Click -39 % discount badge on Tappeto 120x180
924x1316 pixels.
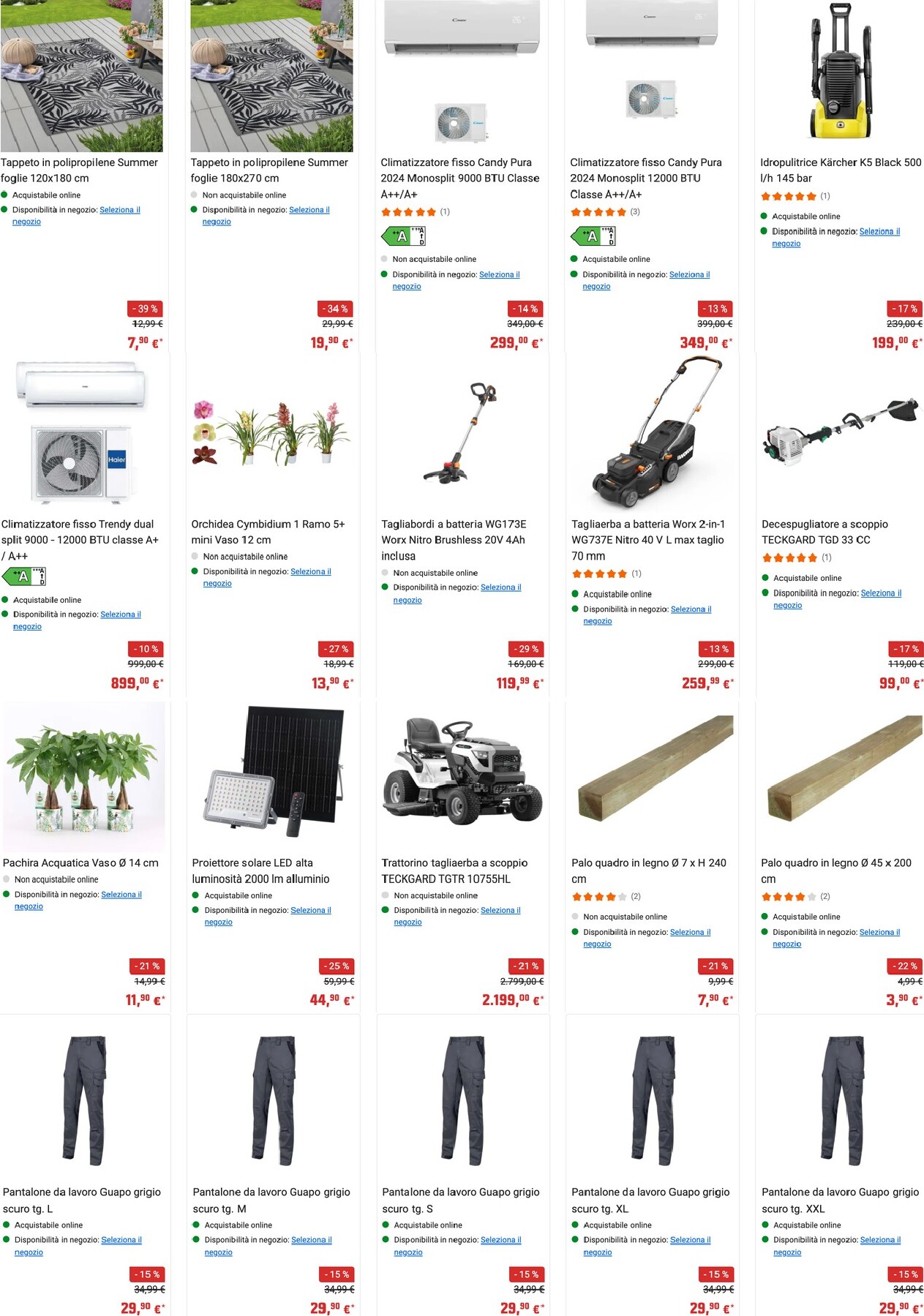145,309
